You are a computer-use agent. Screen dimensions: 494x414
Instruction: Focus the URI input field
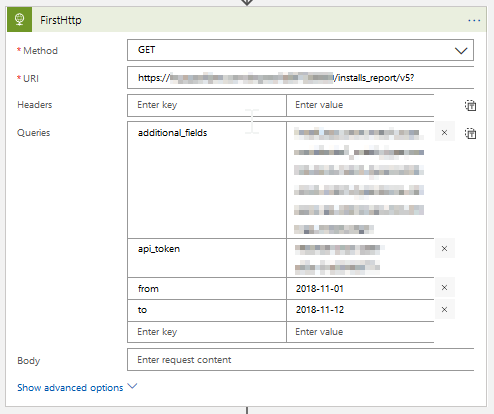[x=300, y=78]
